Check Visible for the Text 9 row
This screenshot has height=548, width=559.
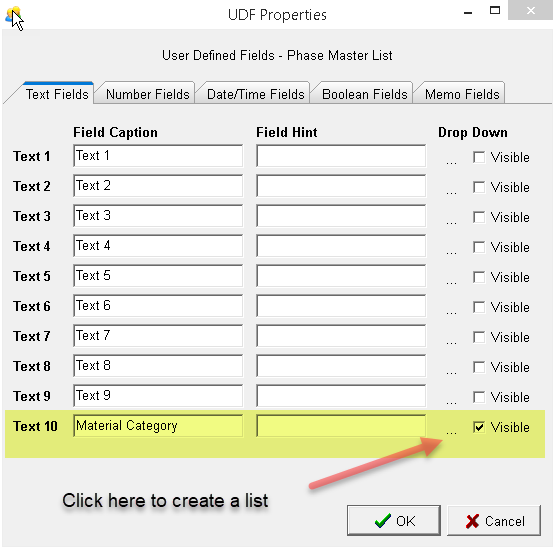(479, 397)
